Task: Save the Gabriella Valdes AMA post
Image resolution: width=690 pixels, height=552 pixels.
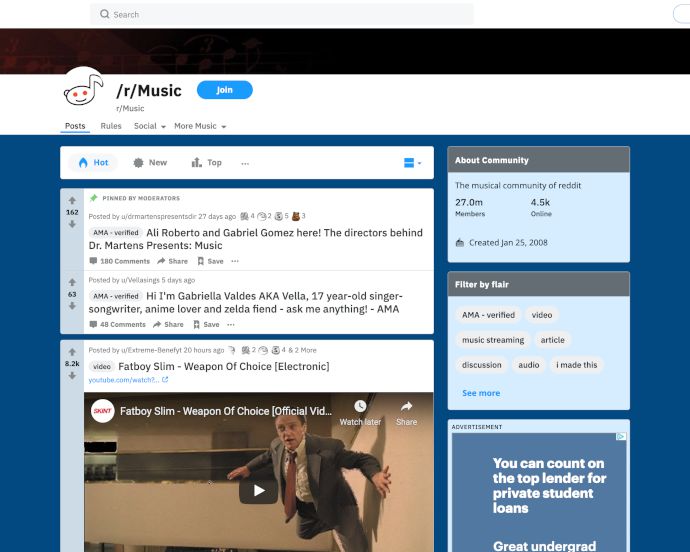Action: (x=206, y=324)
